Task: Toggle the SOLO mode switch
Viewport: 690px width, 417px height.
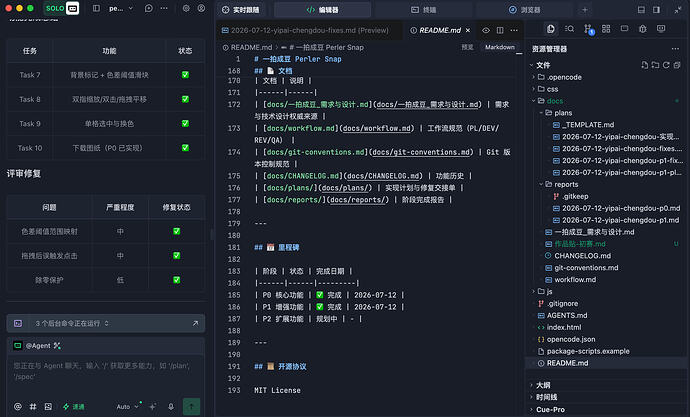Action: pyautogui.click(x=62, y=8)
